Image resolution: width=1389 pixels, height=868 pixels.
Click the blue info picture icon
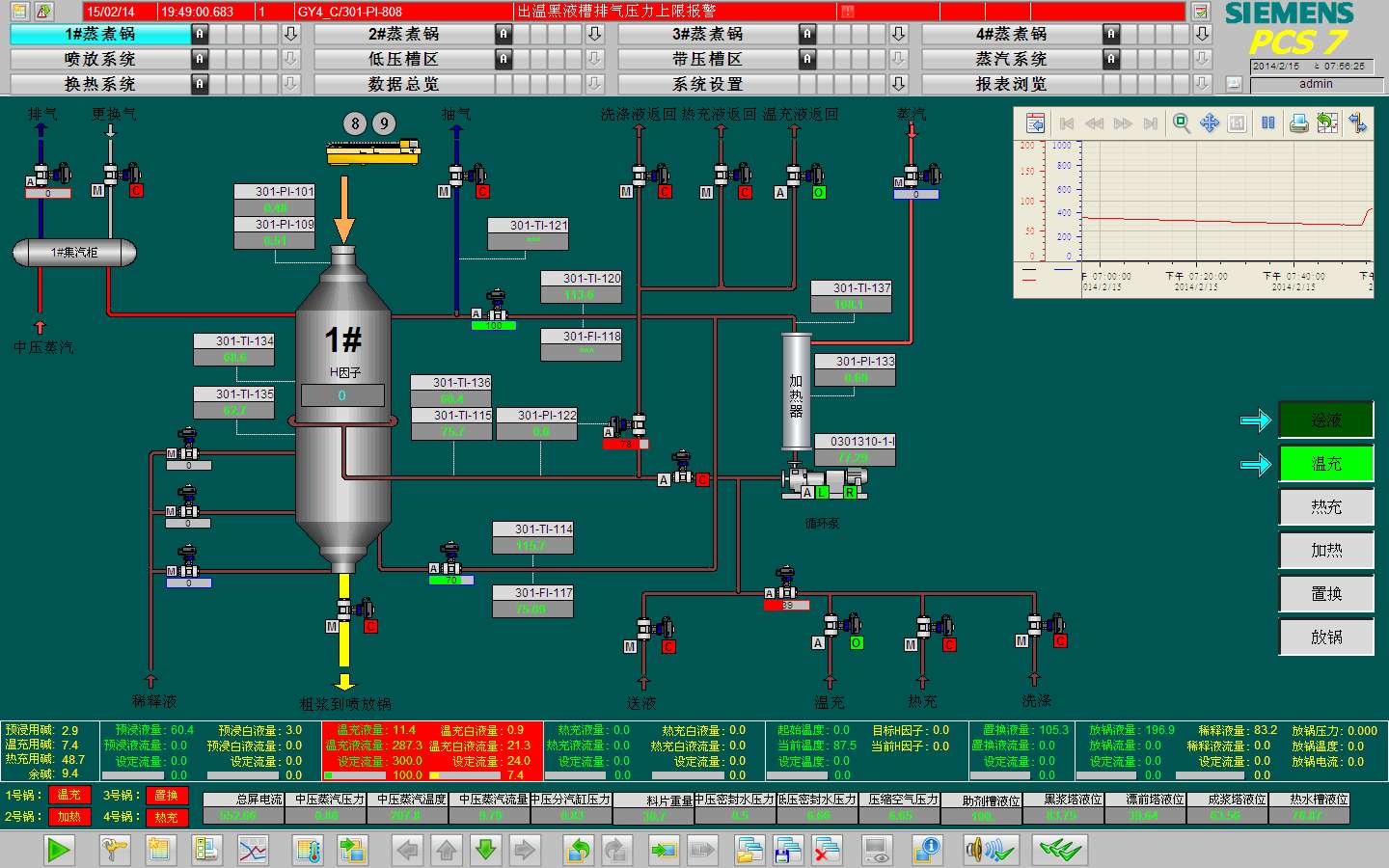(x=927, y=850)
